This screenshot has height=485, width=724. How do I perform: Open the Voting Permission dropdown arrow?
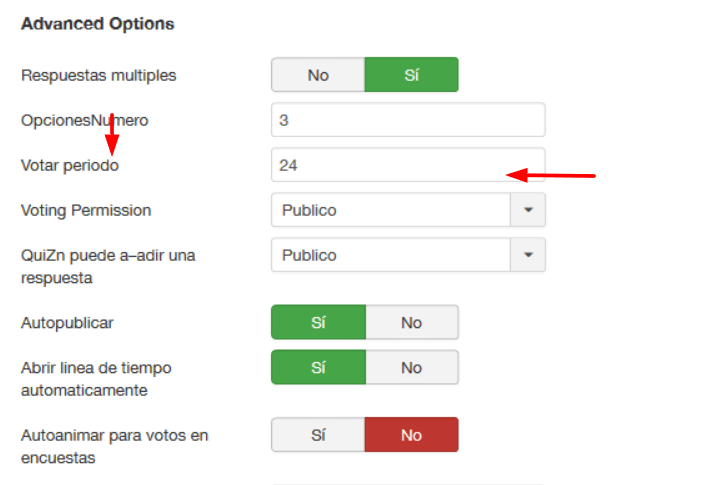[x=528, y=210]
